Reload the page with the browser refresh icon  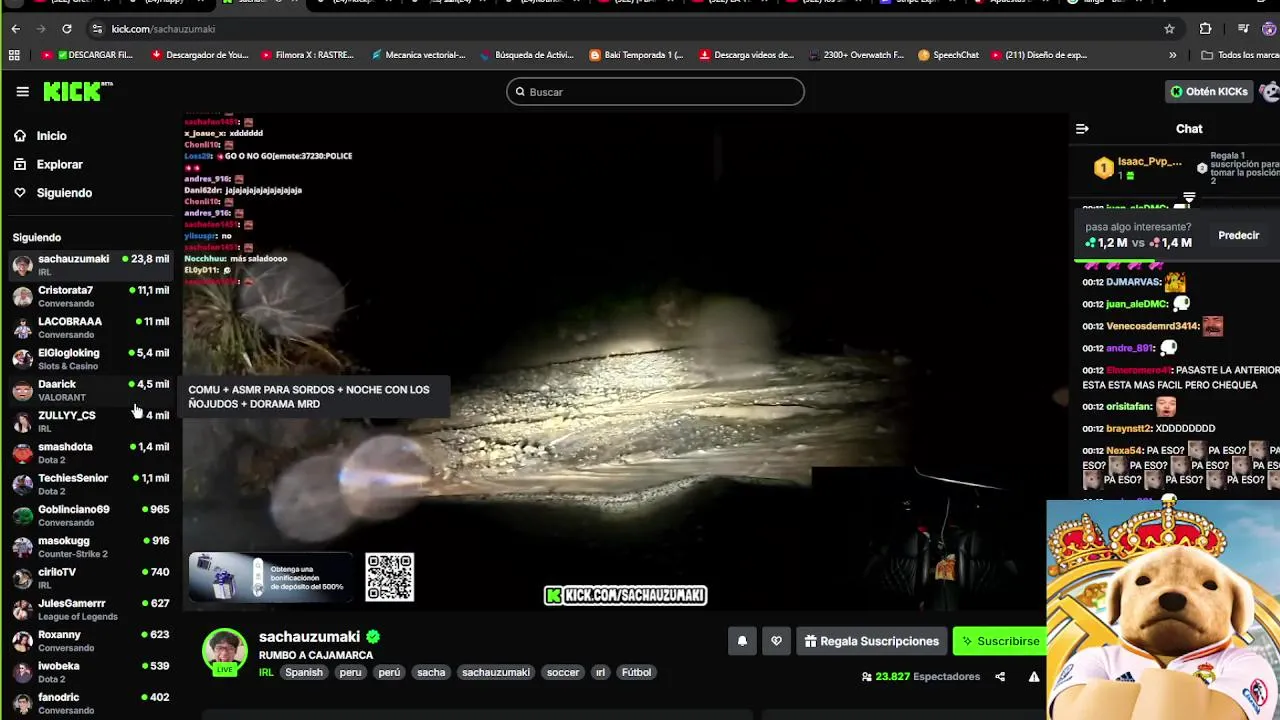click(67, 29)
